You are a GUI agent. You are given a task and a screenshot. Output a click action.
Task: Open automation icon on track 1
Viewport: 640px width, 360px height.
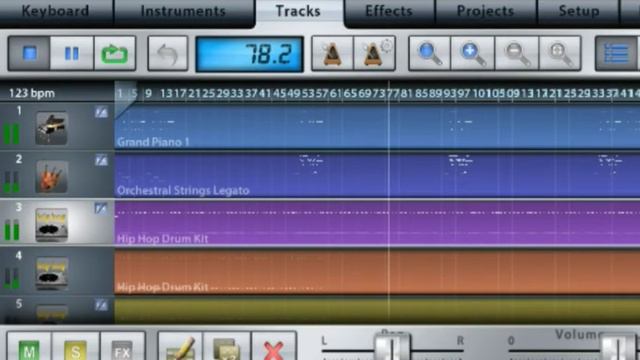(101, 112)
